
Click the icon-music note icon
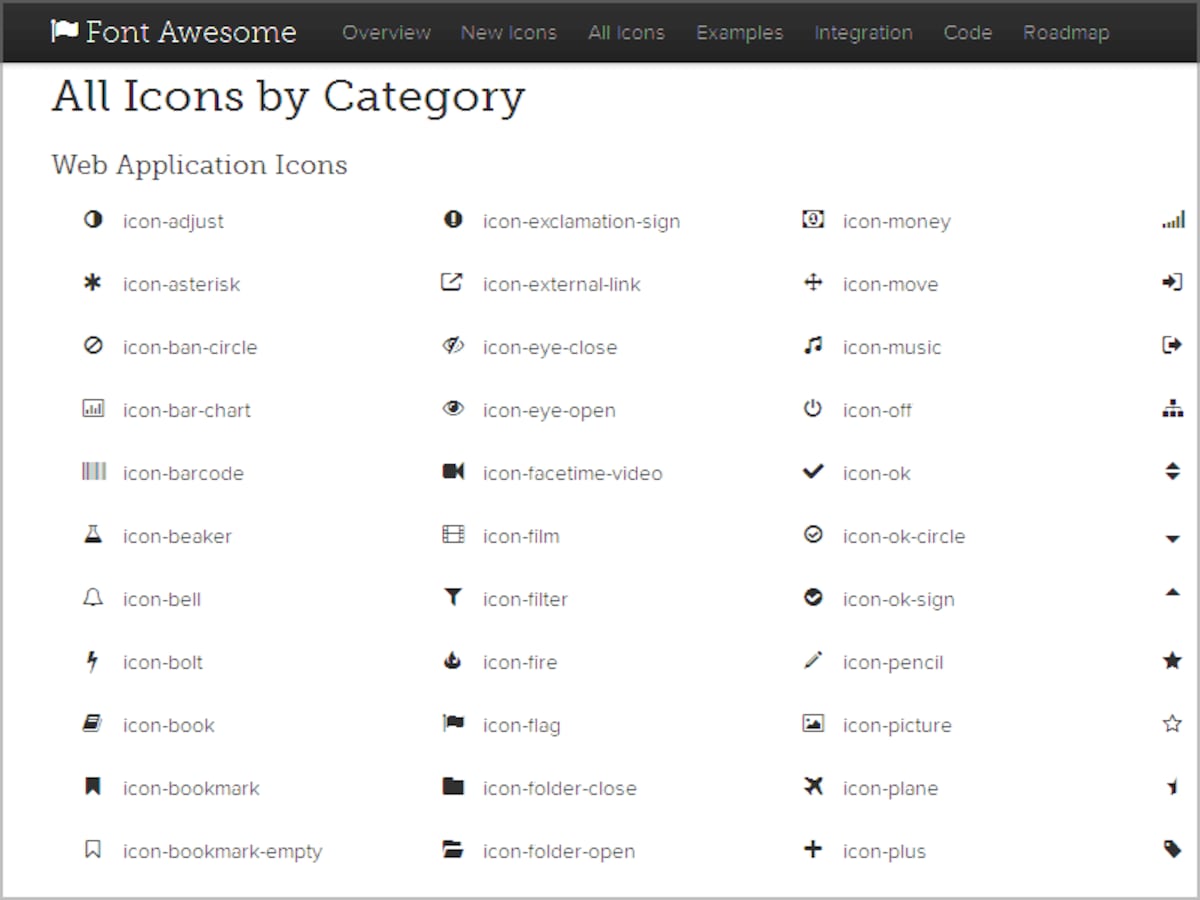(x=813, y=346)
